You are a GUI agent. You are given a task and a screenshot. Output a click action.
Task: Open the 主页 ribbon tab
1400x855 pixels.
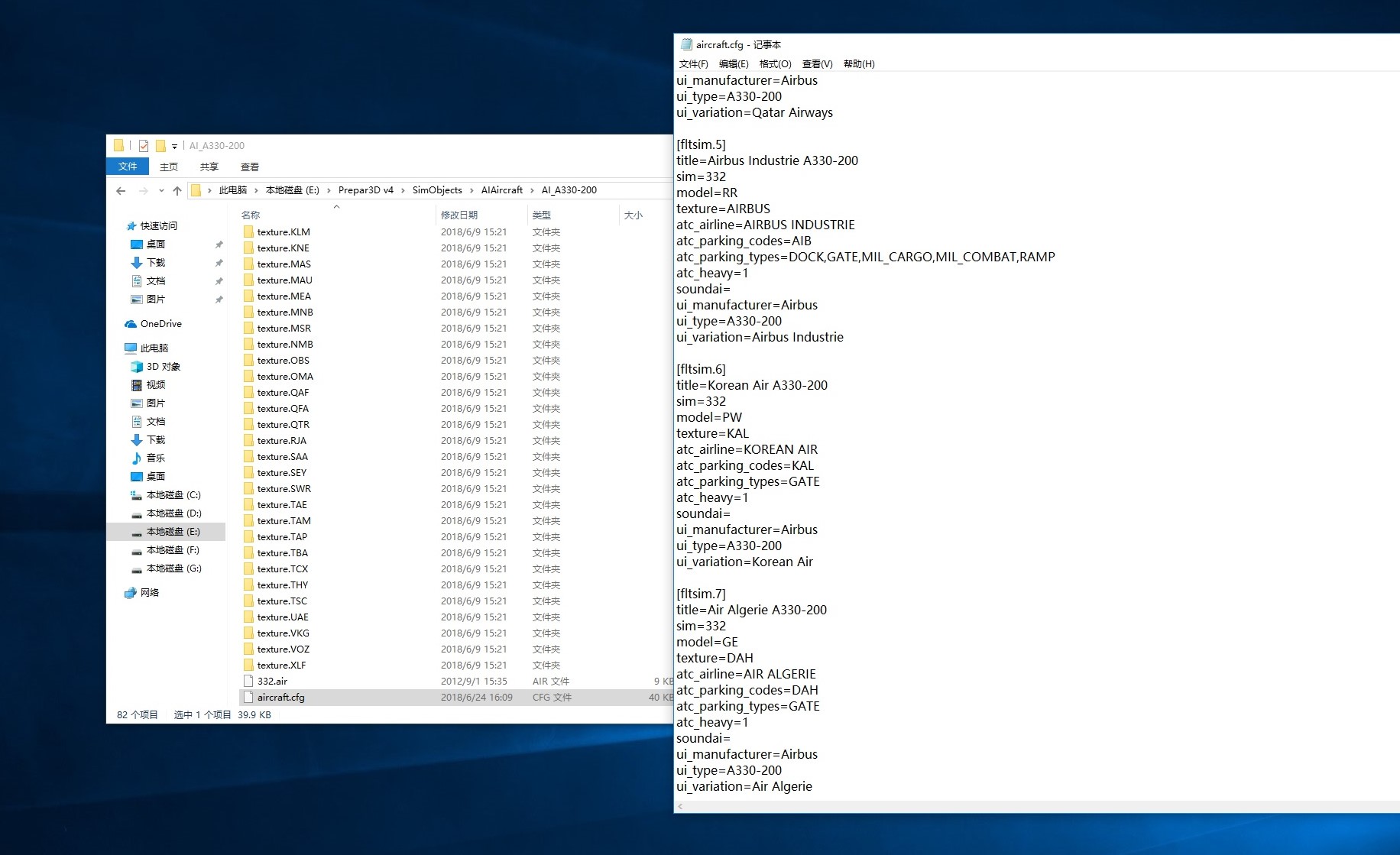click(169, 167)
